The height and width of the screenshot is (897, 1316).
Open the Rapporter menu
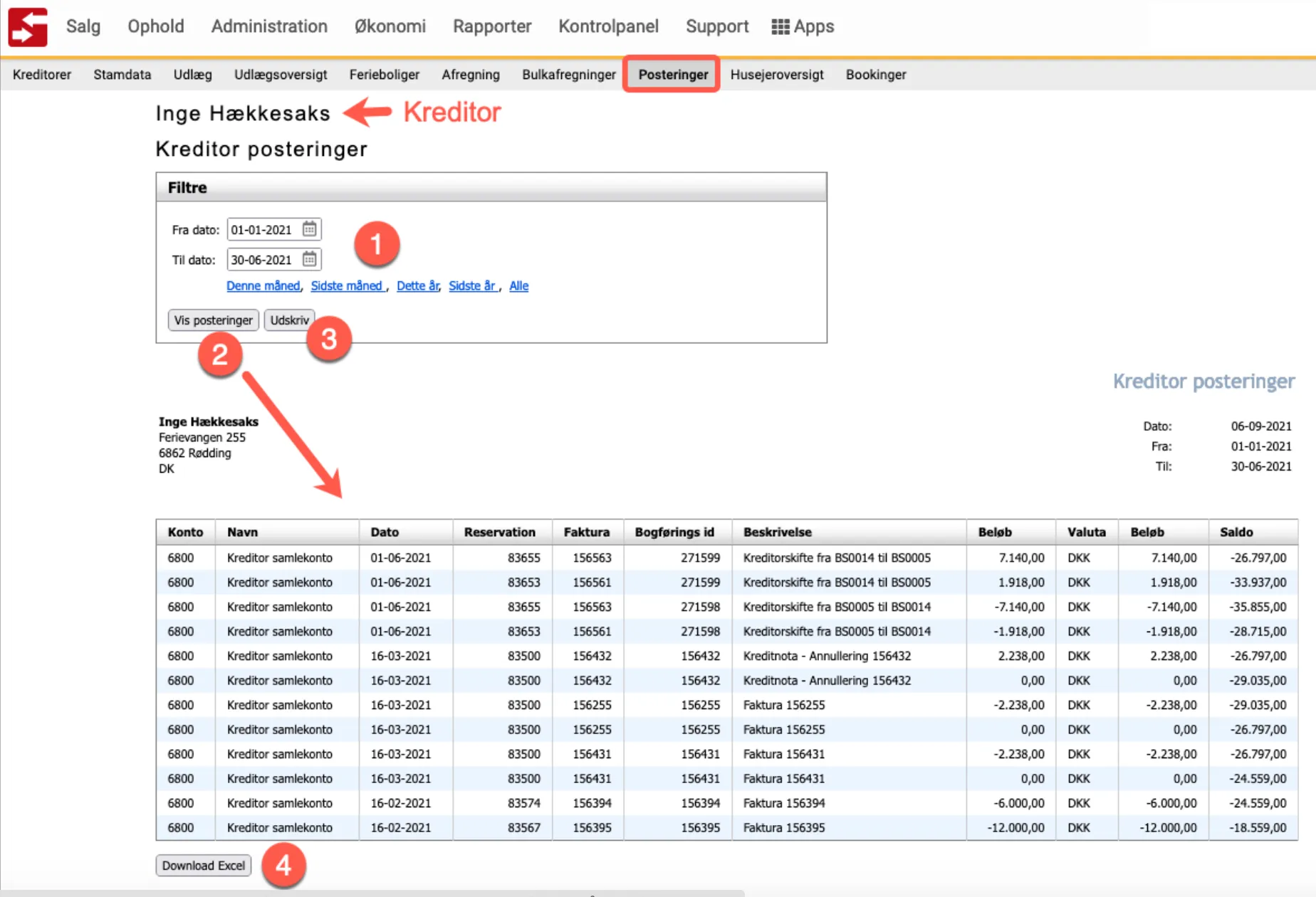(x=492, y=26)
